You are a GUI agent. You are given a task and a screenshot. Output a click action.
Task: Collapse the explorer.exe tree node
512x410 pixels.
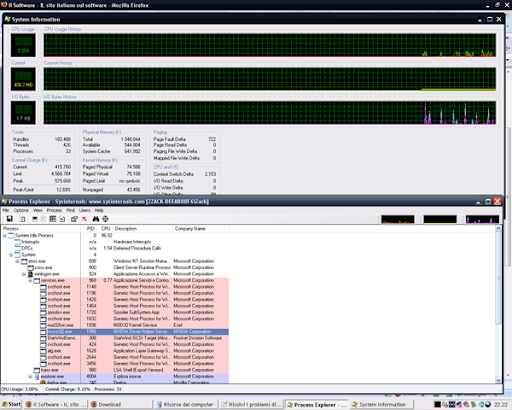[x=30, y=376]
